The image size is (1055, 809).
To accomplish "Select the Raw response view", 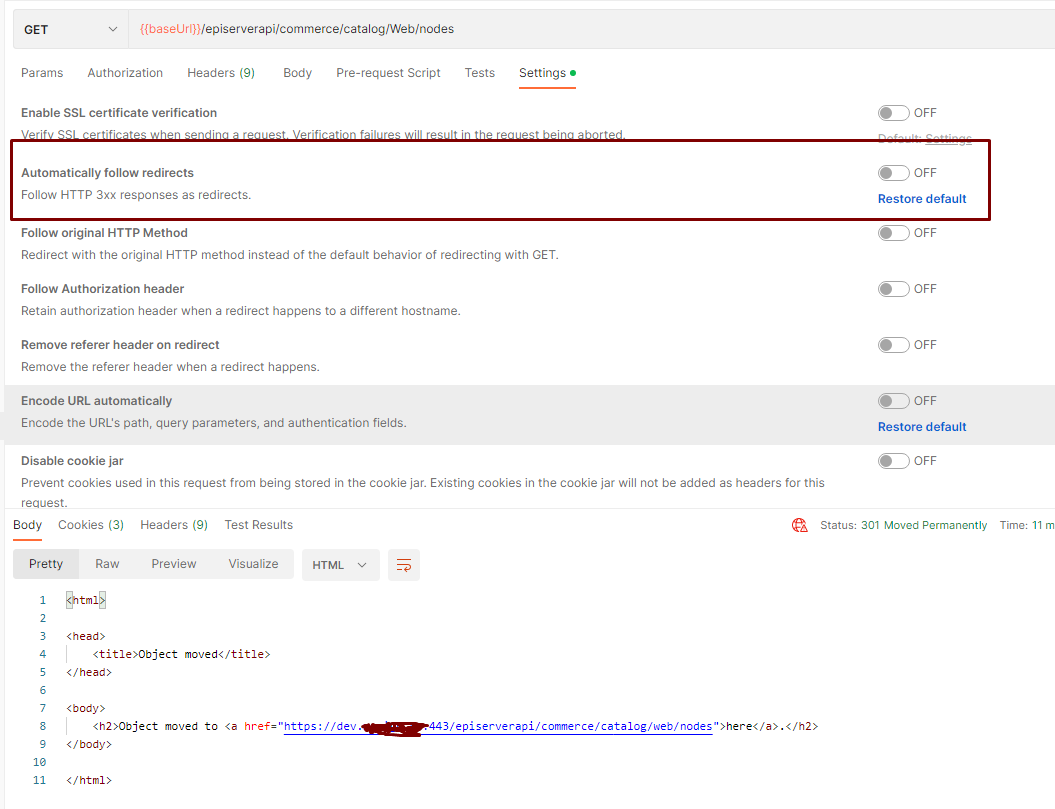I will tap(107, 564).
